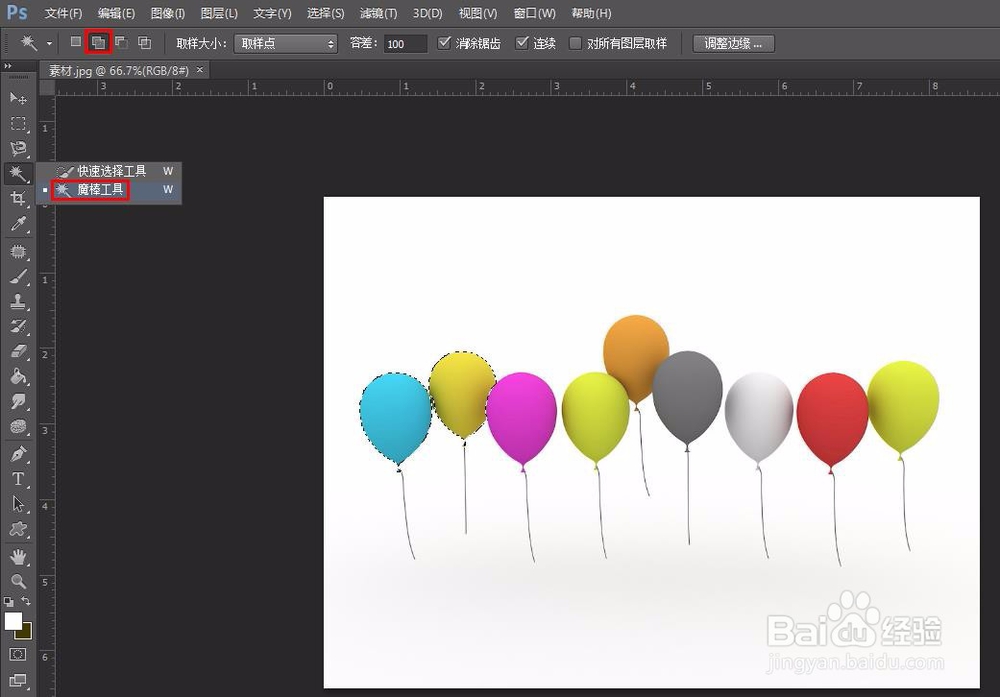Image resolution: width=1000 pixels, height=697 pixels.
Task: Click Intersect with Selection mode button
Action: [x=145, y=43]
